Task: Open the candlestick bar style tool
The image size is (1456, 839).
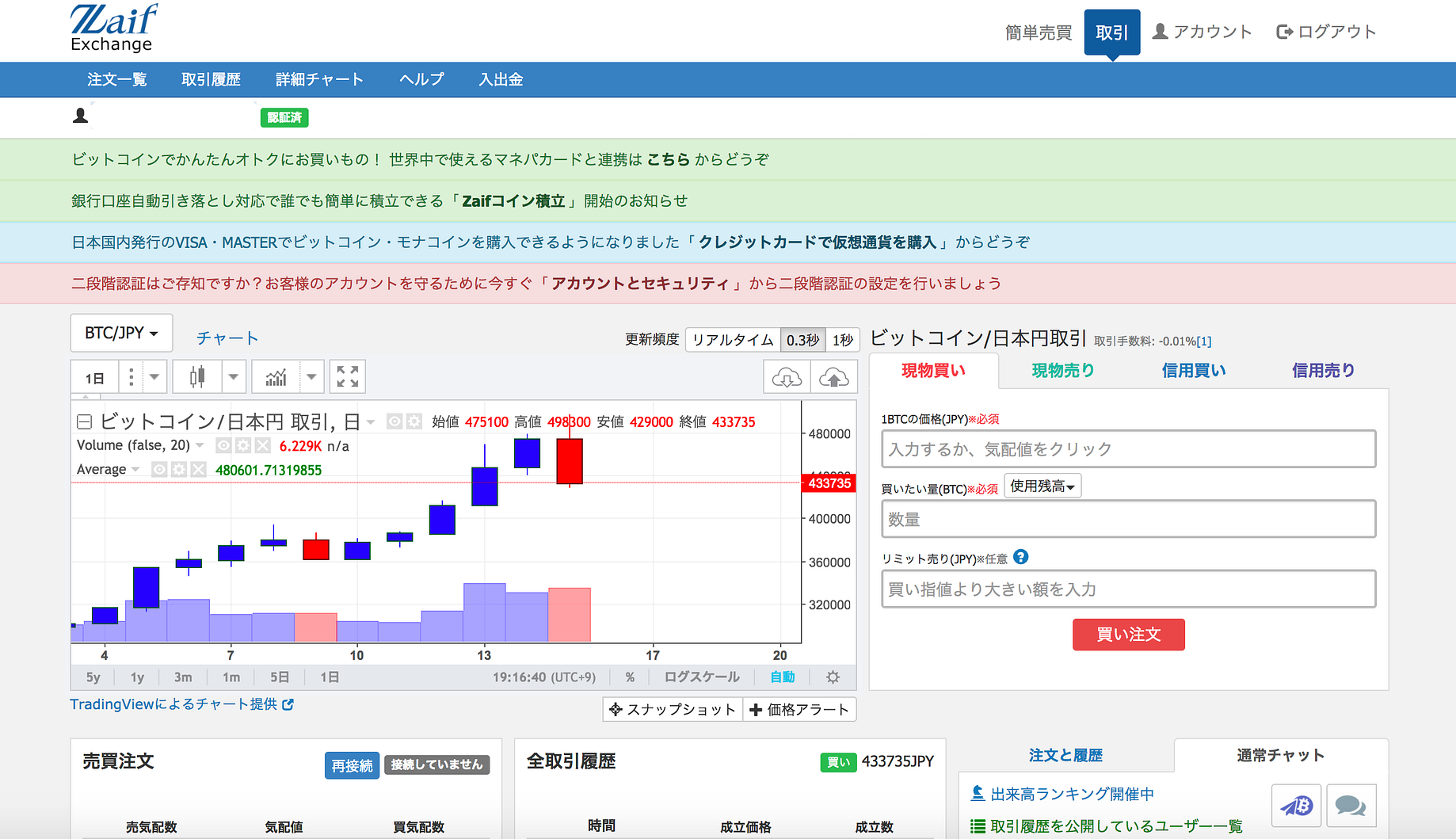Action: tap(197, 377)
